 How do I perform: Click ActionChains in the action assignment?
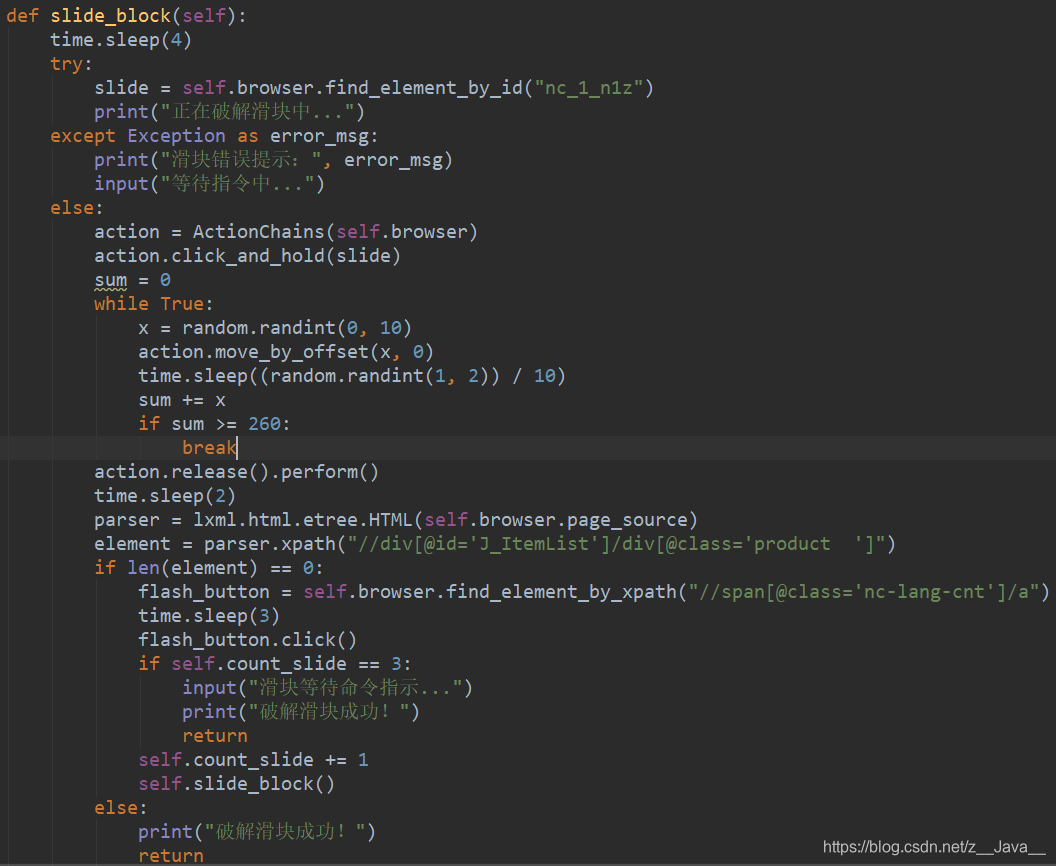(259, 232)
